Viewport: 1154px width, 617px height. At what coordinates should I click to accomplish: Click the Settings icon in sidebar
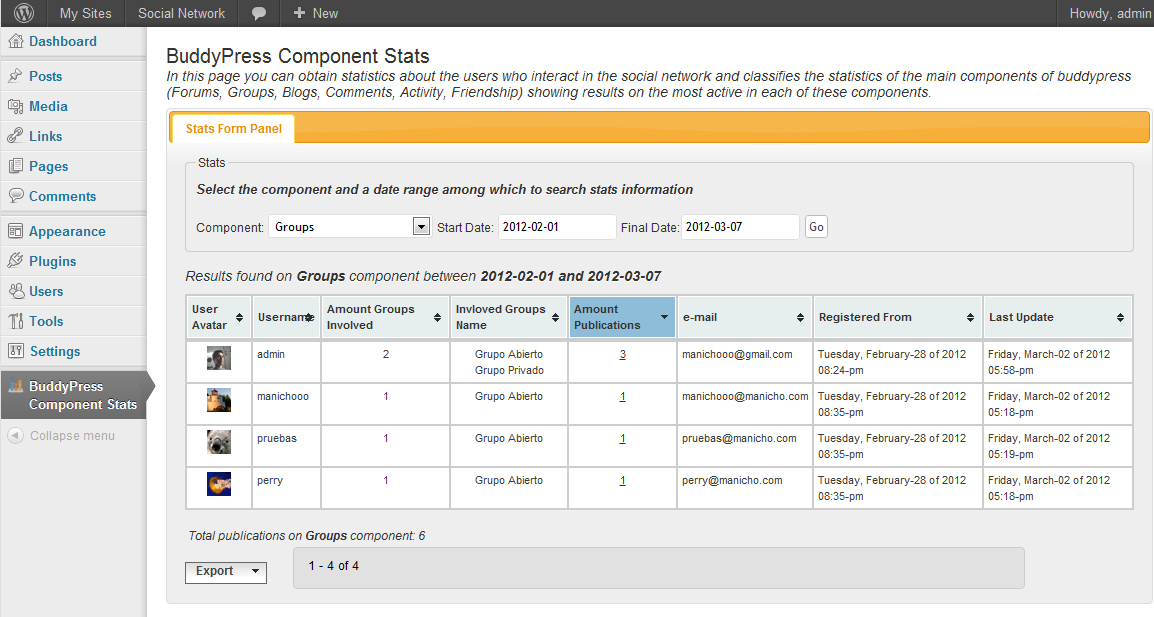pos(15,351)
